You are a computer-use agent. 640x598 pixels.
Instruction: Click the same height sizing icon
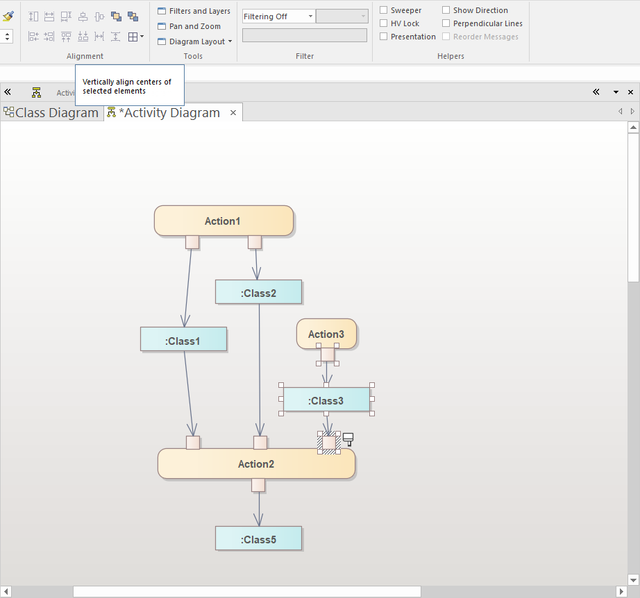click(33, 16)
